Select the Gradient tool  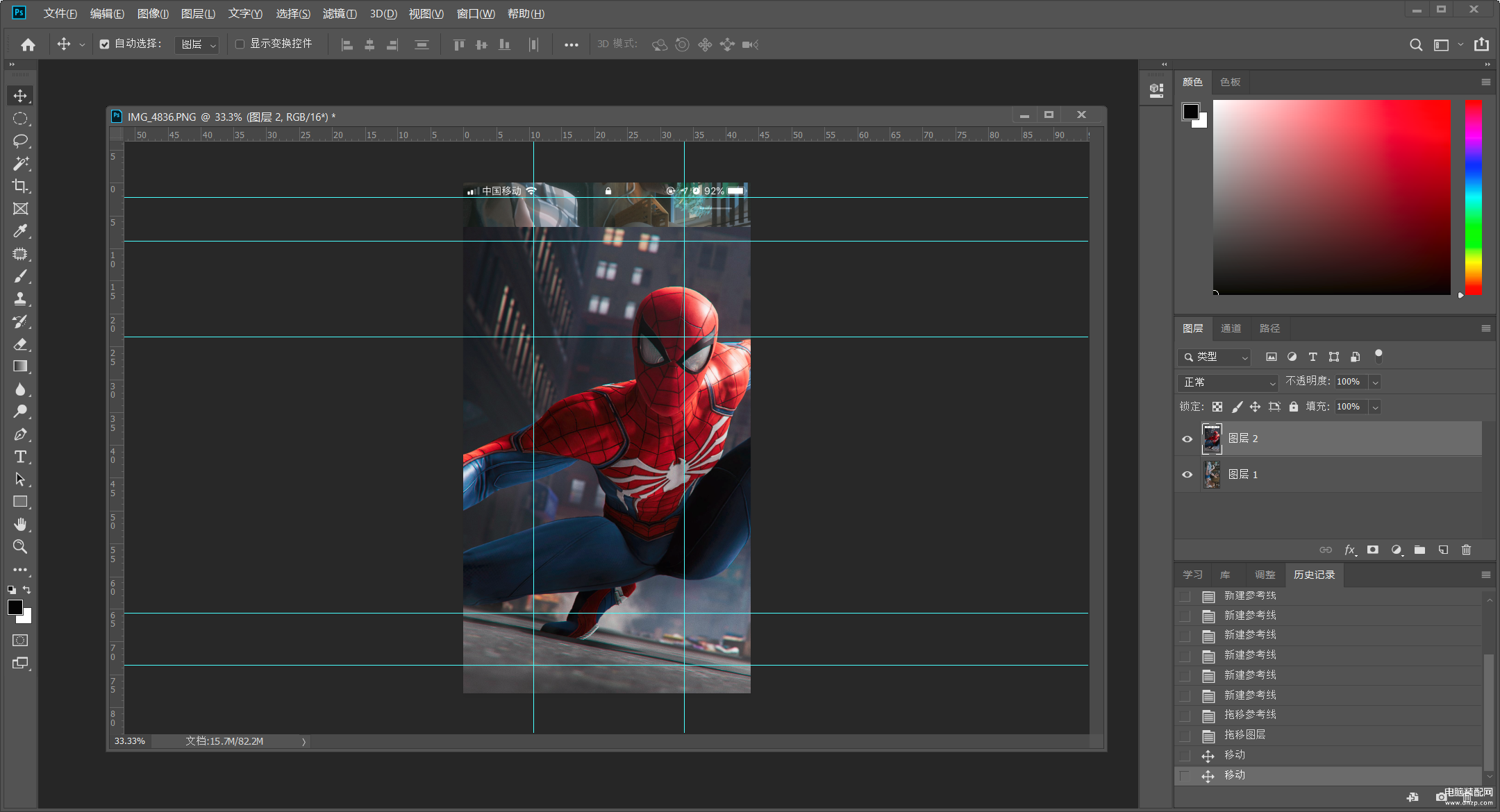[20, 366]
